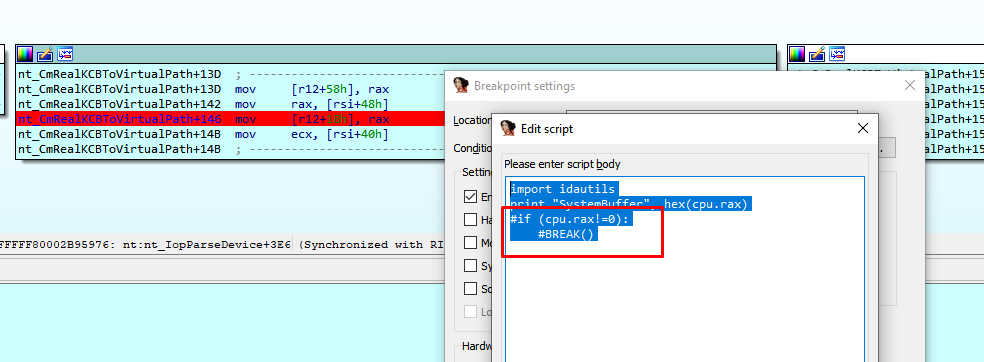
Task: Toggle the 'Ha' (Hardware) checkbox
Action: point(470,220)
